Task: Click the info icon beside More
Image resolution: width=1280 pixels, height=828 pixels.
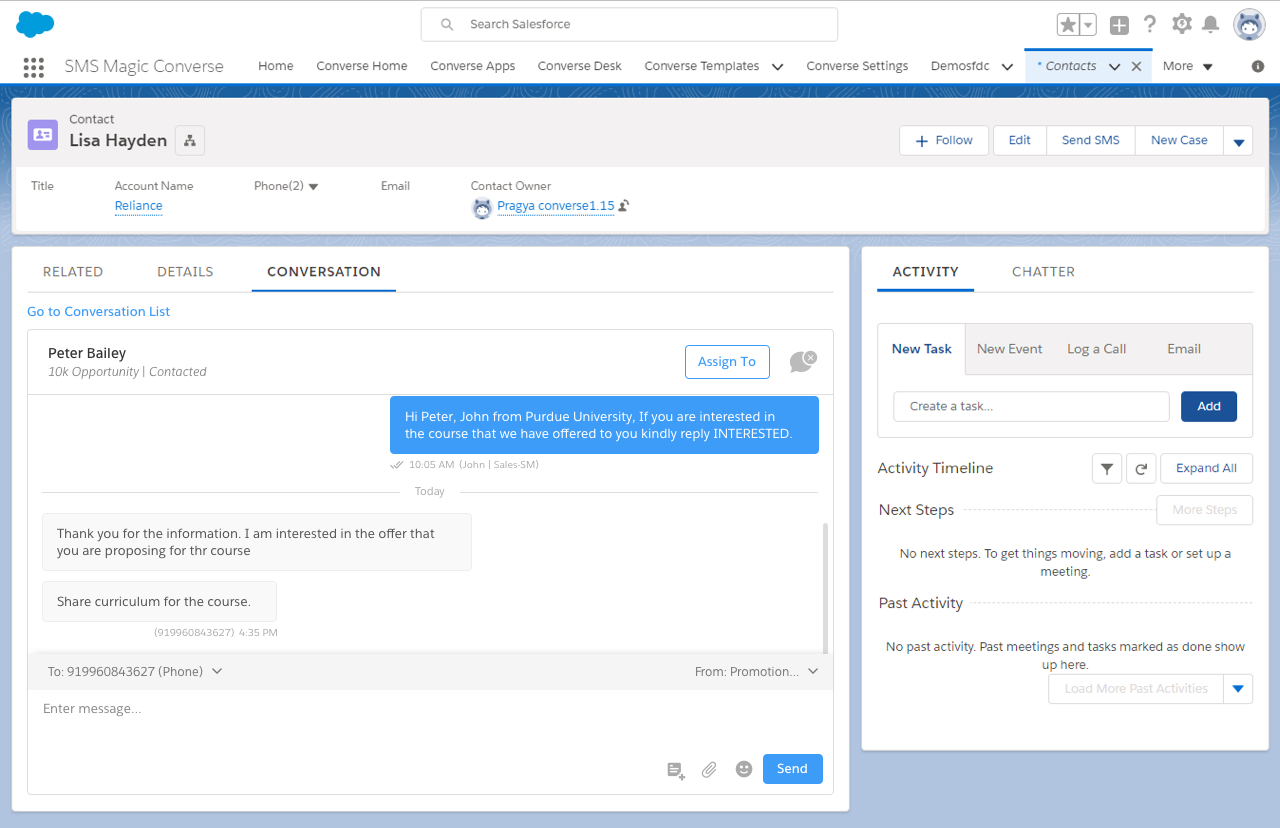Action: pyautogui.click(x=1258, y=66)
